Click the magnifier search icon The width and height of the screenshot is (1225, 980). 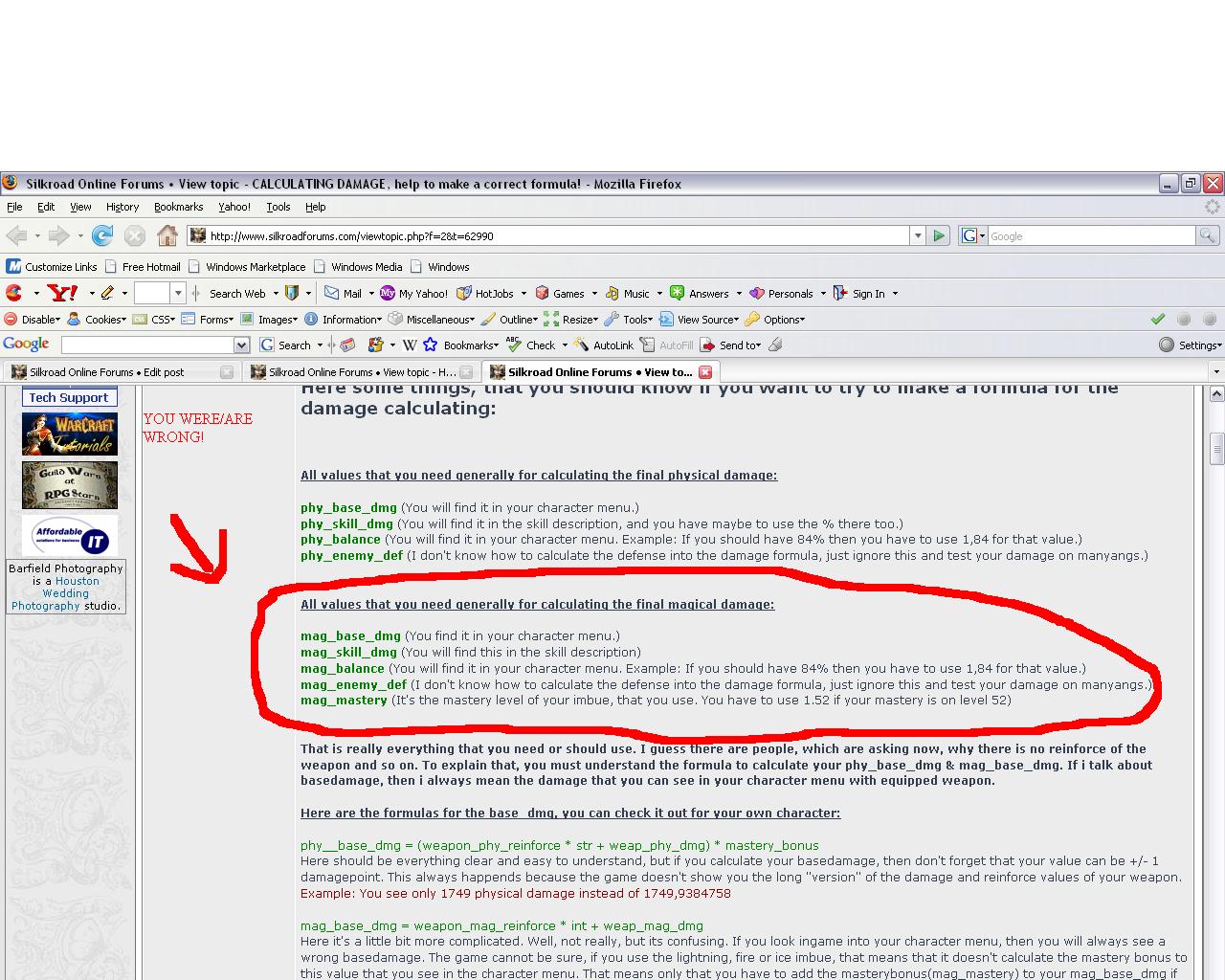pos(1208,235)
